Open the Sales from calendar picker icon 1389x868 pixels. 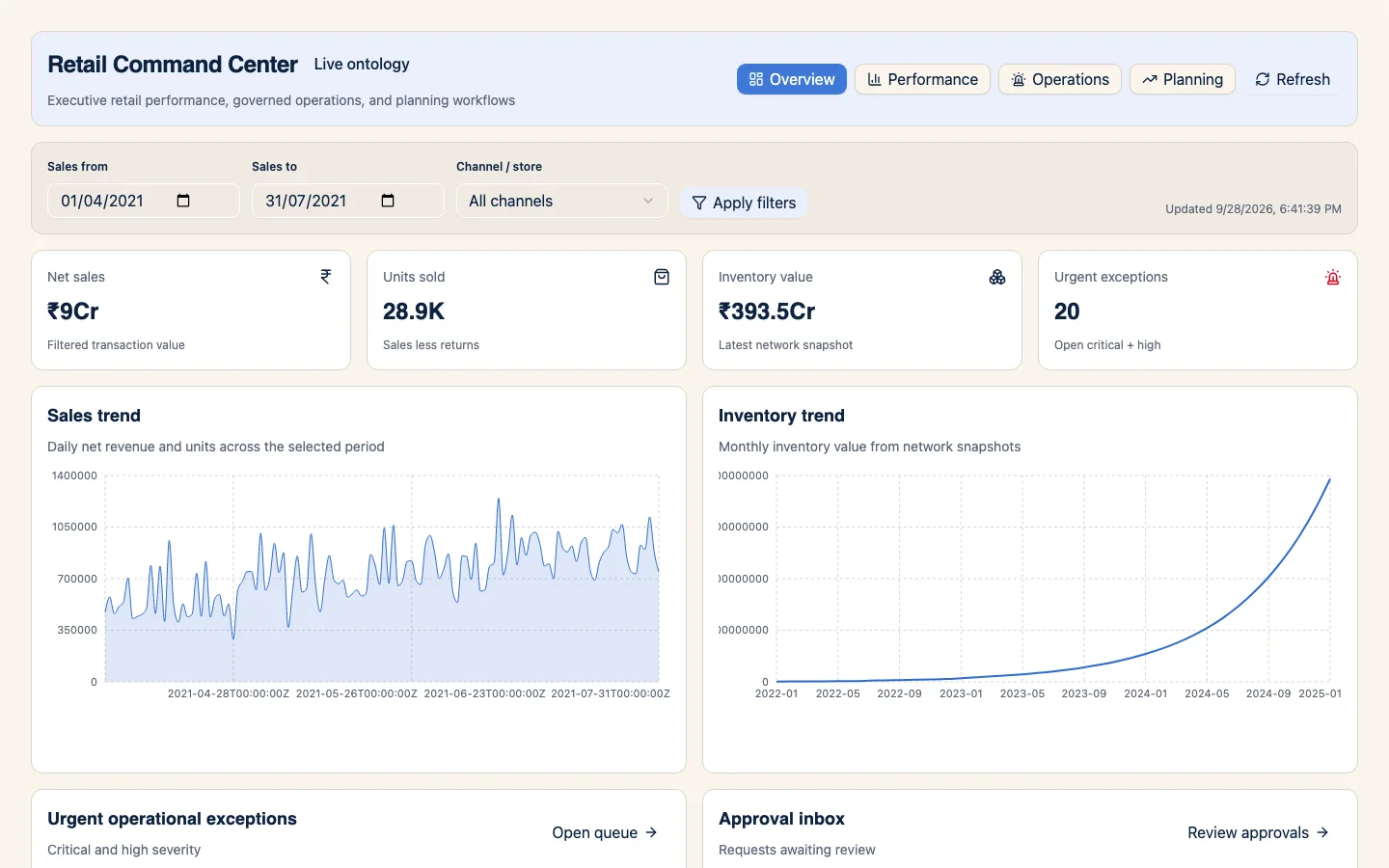[x=183, y=201]
